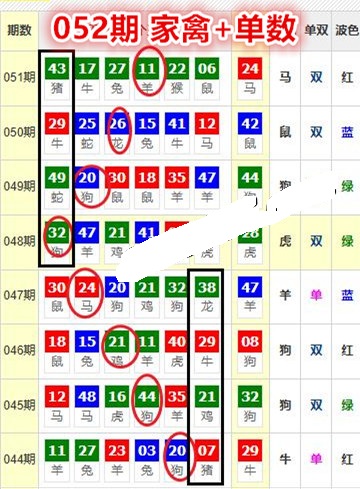360x489 pixels.
Task: Click pink 单 in row 047期
Action: click(316, 295)
